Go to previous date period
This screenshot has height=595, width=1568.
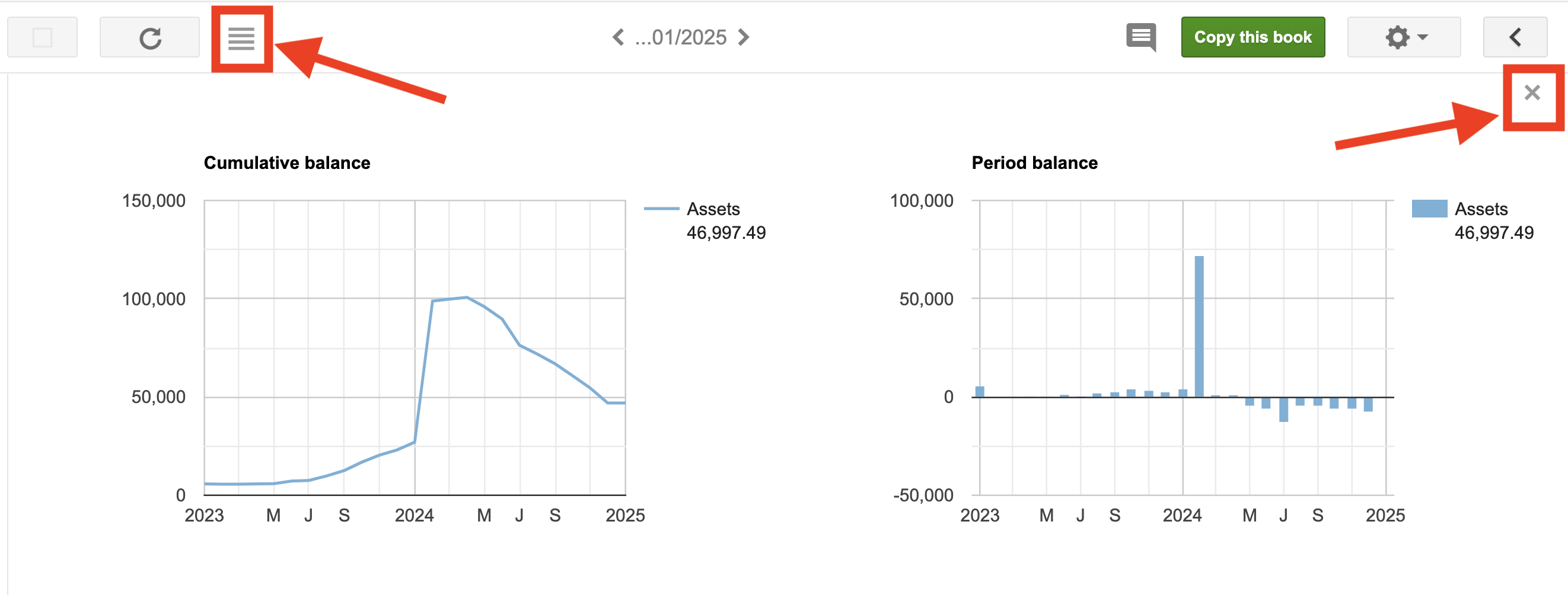[x=619, y=38]
